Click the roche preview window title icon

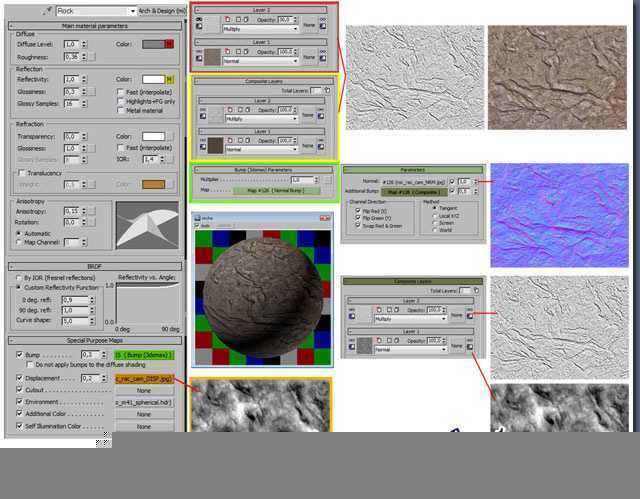click(198, 218)
